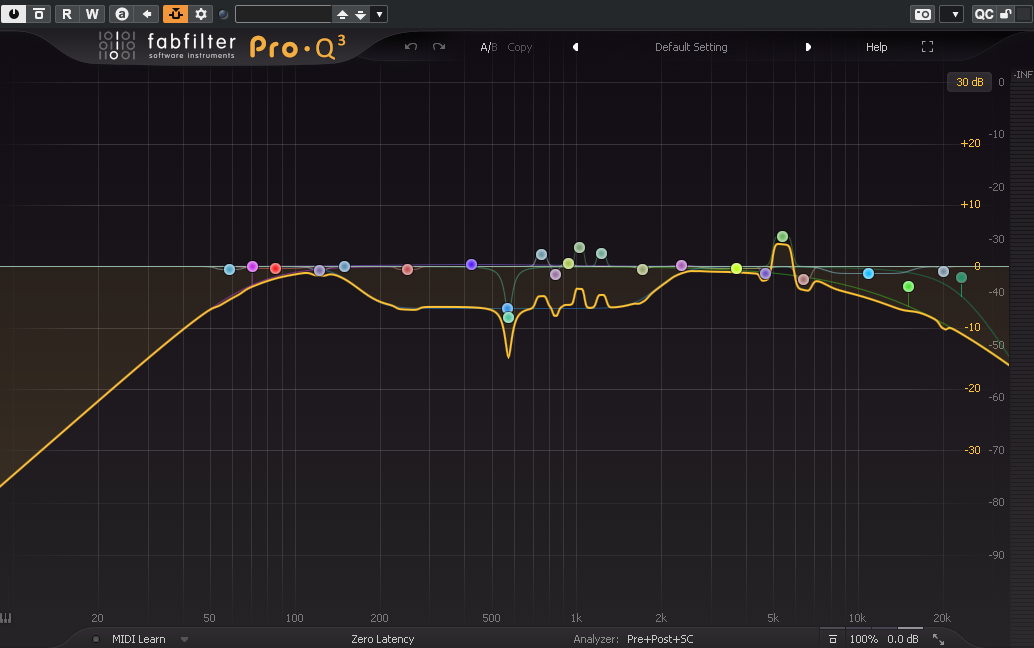Click the -INF peak level readout
This screenshot has height=648, width=1034.
pyautogui.click(x=1023, y=74)
